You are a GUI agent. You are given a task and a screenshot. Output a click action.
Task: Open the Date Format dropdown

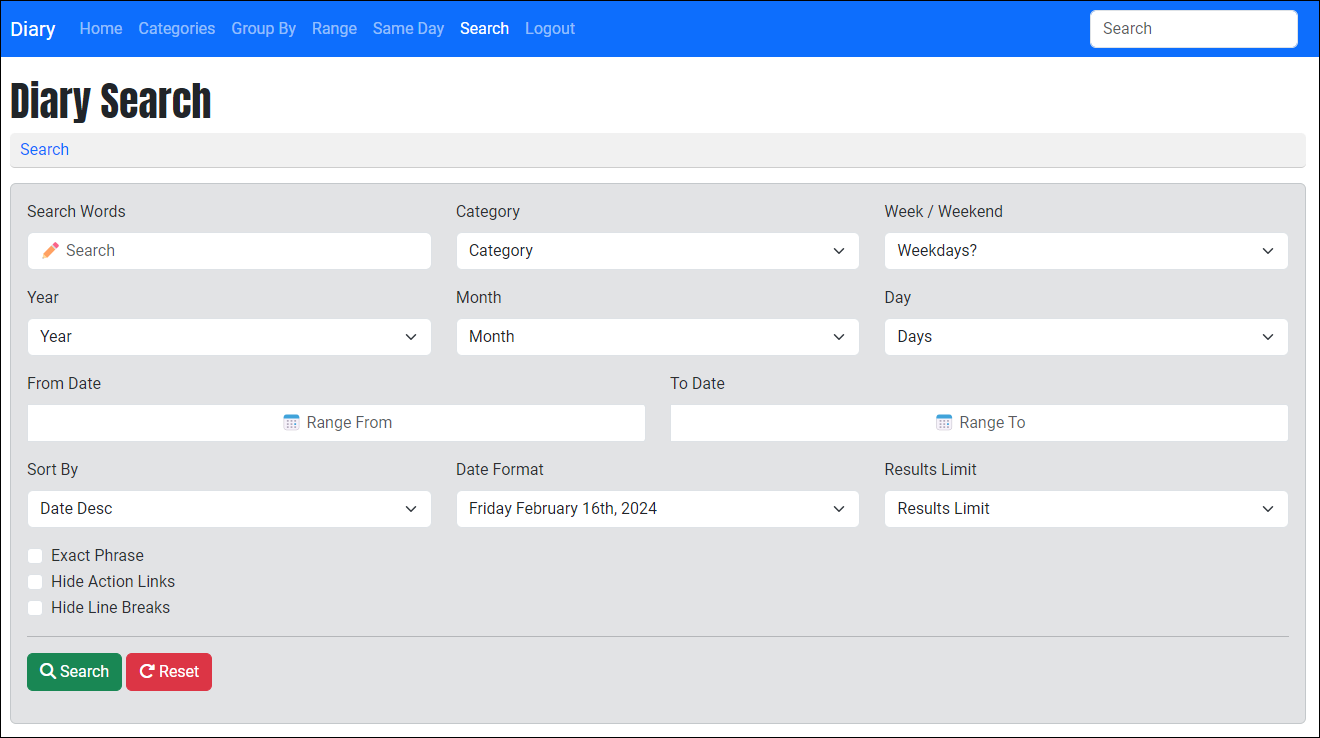(657, 509)
